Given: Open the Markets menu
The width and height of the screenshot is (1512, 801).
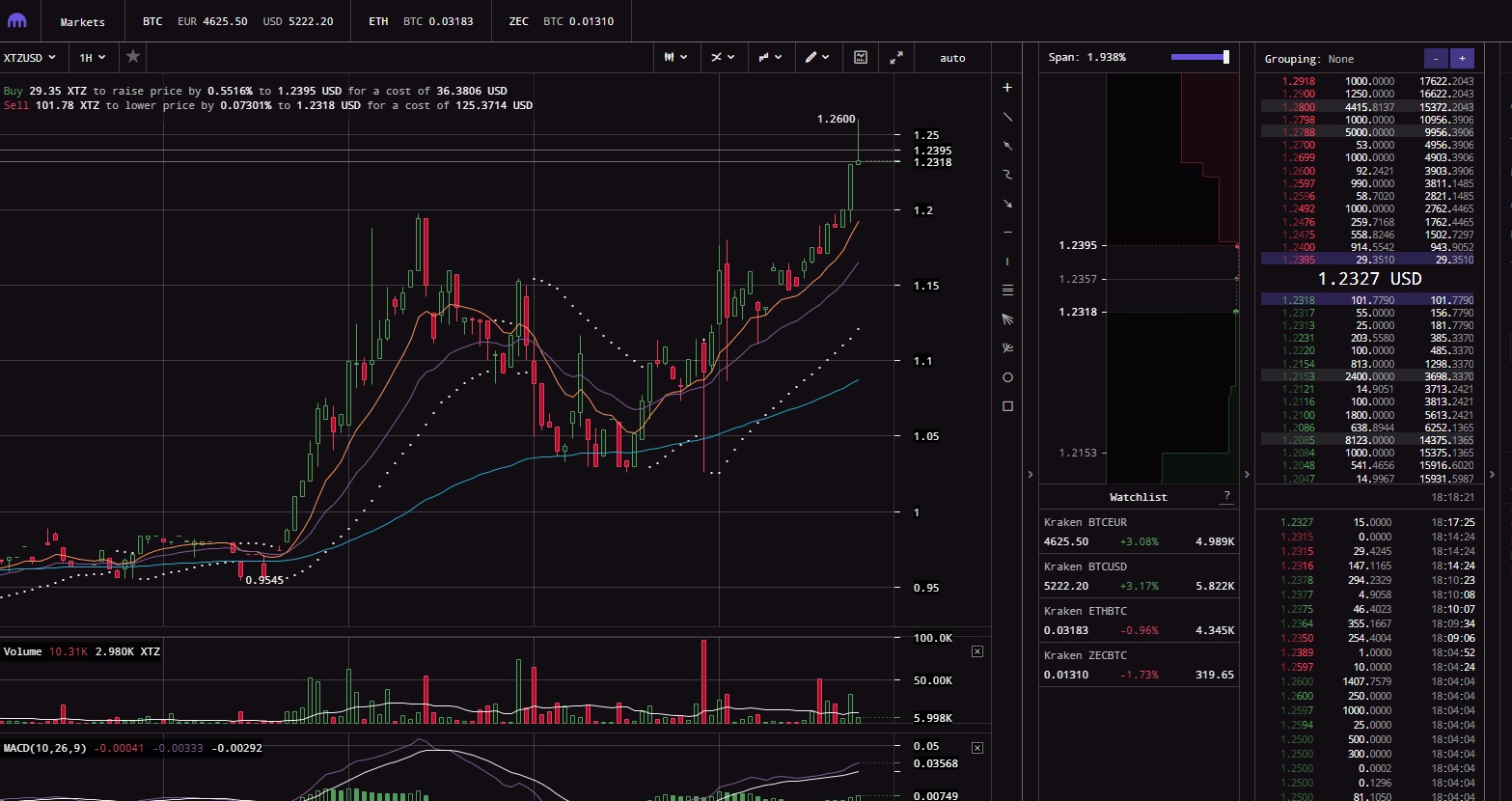Looking at the screenshot, I should coord(83,21).
